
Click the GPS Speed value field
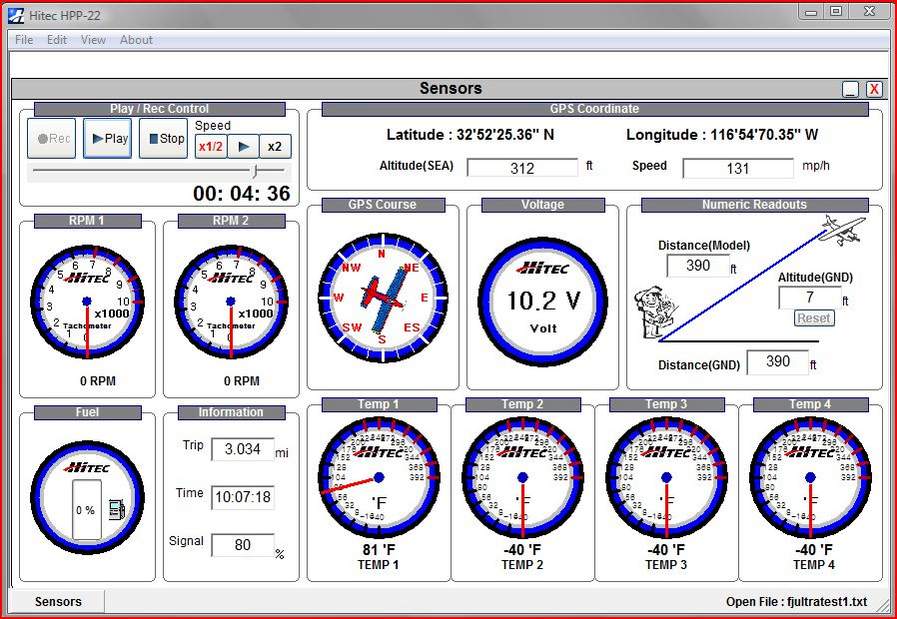point(738,168)
